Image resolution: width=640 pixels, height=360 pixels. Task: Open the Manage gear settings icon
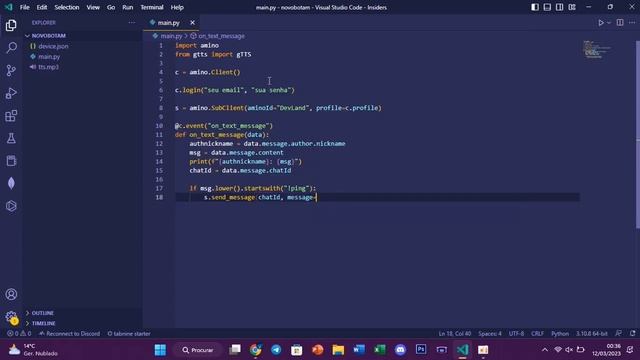(x=11, y=317)
